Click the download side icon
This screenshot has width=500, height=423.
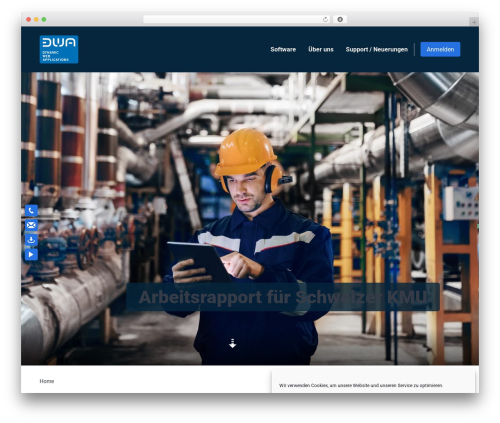(31, 240)
